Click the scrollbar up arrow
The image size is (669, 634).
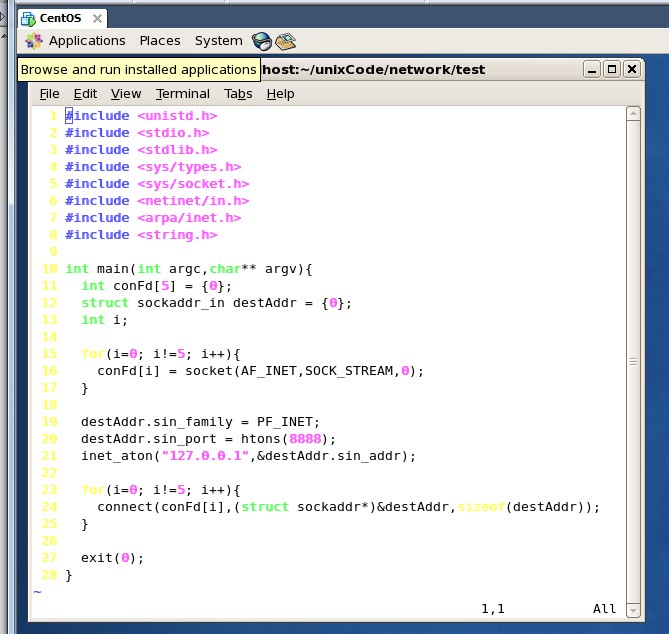633,113
